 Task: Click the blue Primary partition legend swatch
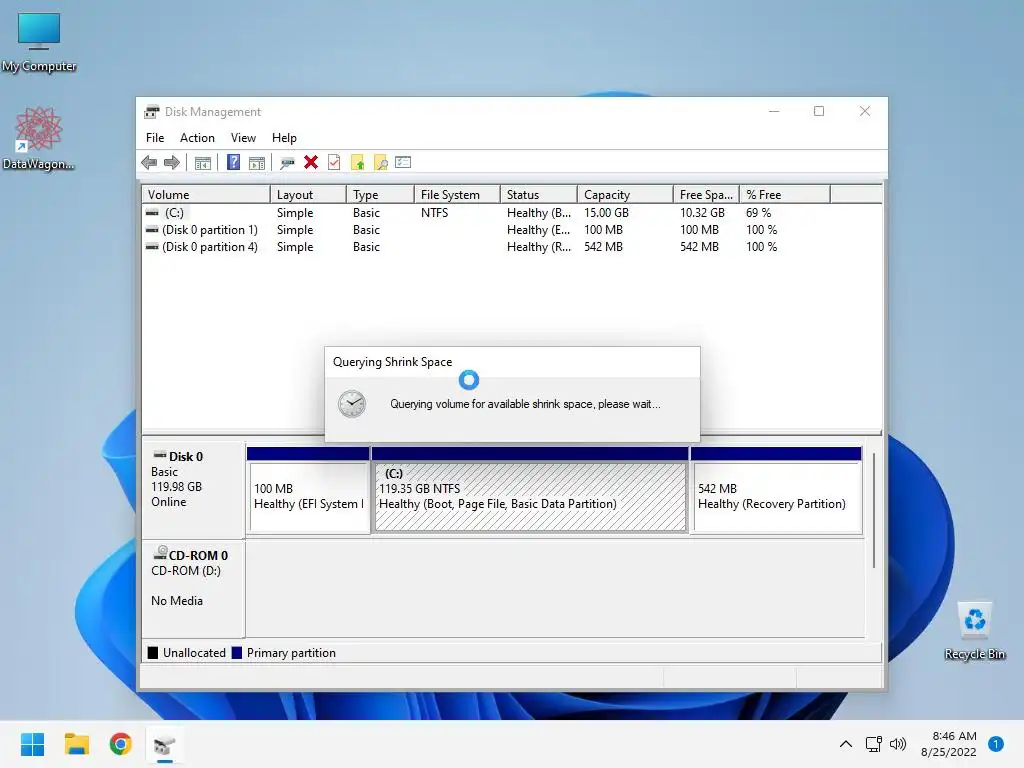coord(236,652)
